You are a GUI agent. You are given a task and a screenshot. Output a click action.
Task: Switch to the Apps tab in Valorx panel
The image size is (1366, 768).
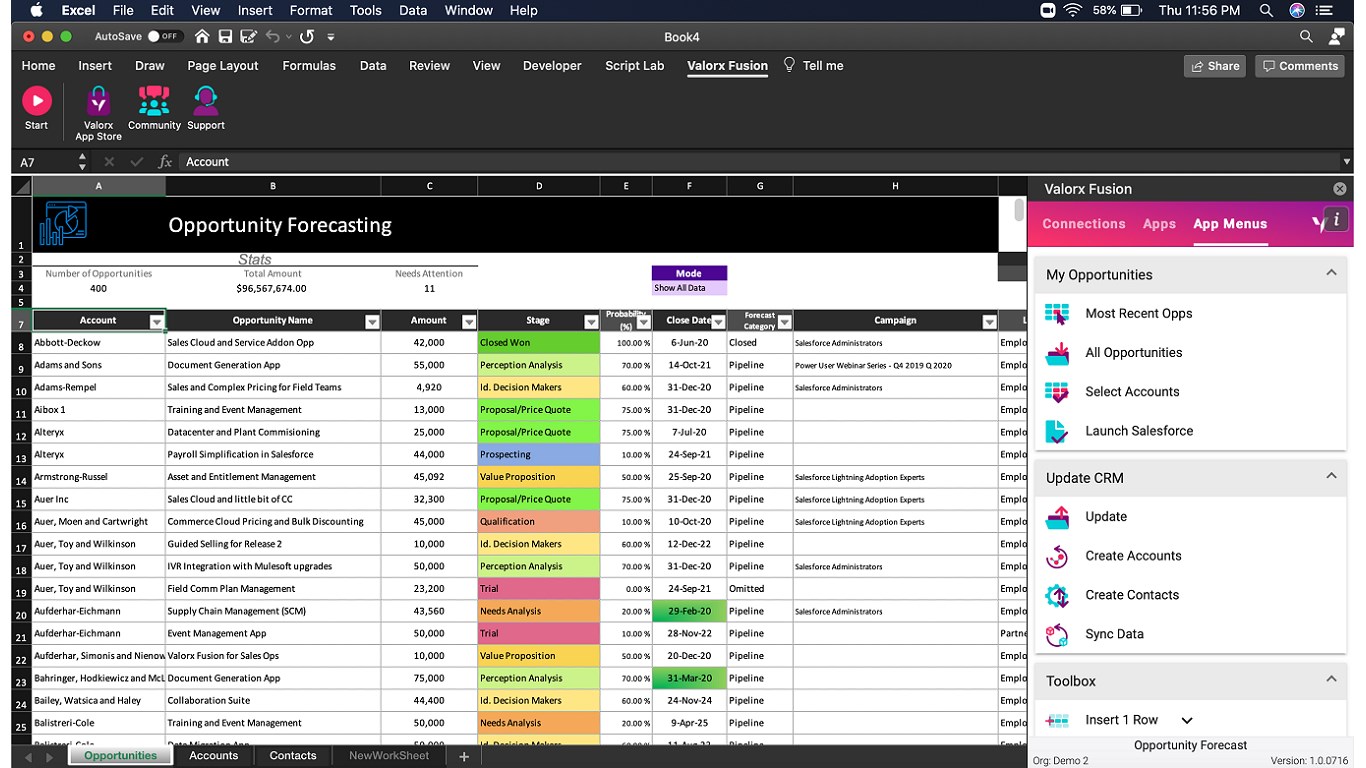coord(1159,224)
